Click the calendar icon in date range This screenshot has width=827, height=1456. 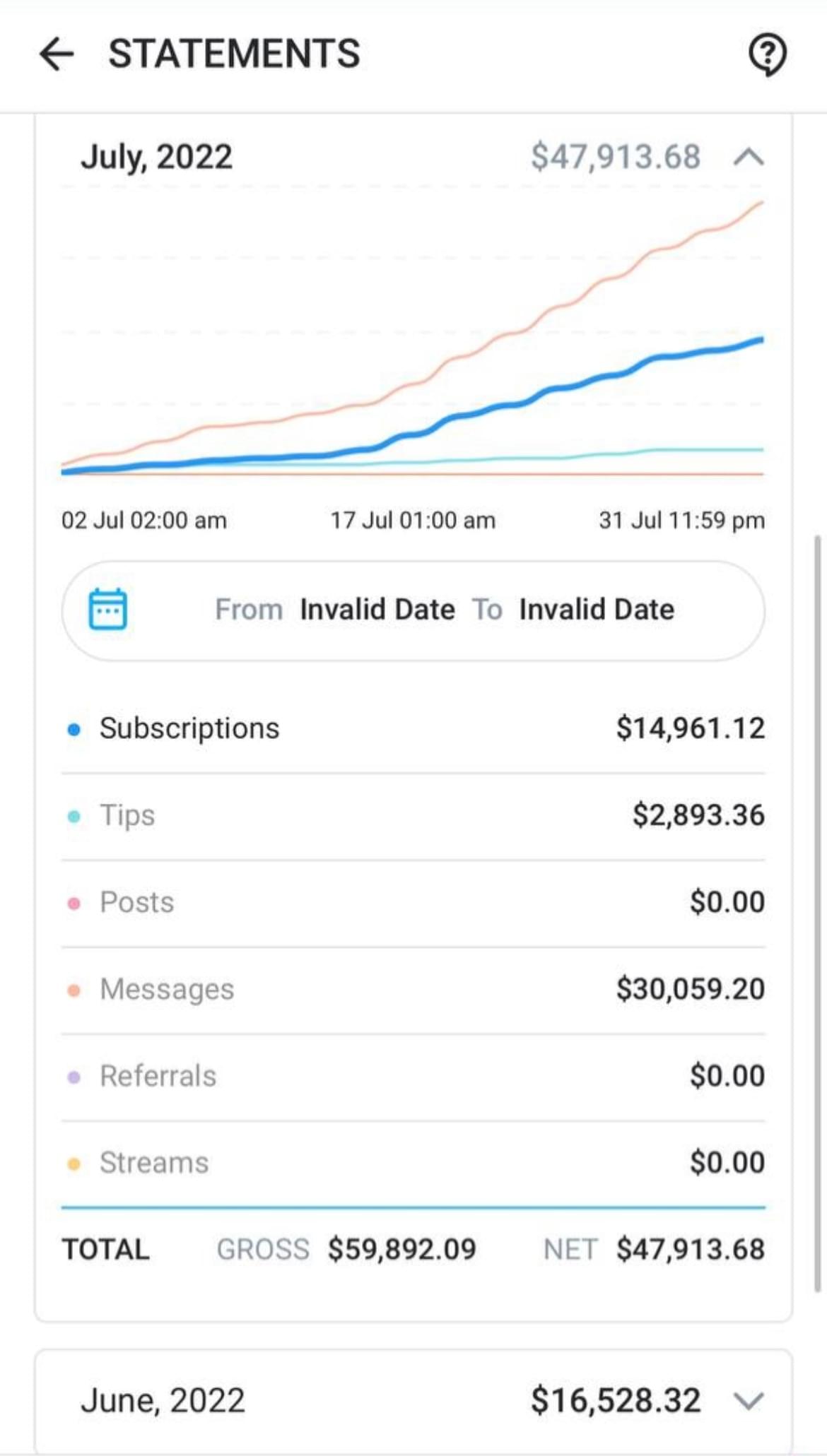(107, 609)
